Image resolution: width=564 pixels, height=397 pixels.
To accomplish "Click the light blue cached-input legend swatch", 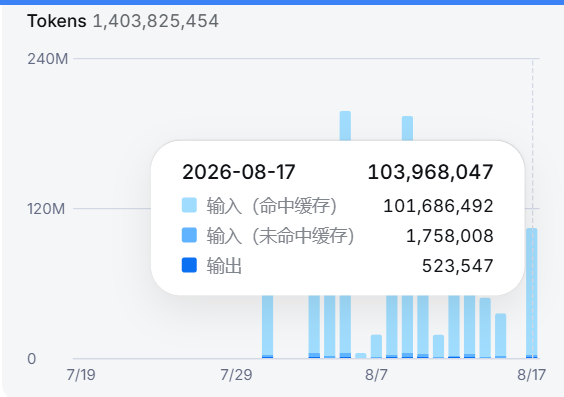I will point(189,205).
